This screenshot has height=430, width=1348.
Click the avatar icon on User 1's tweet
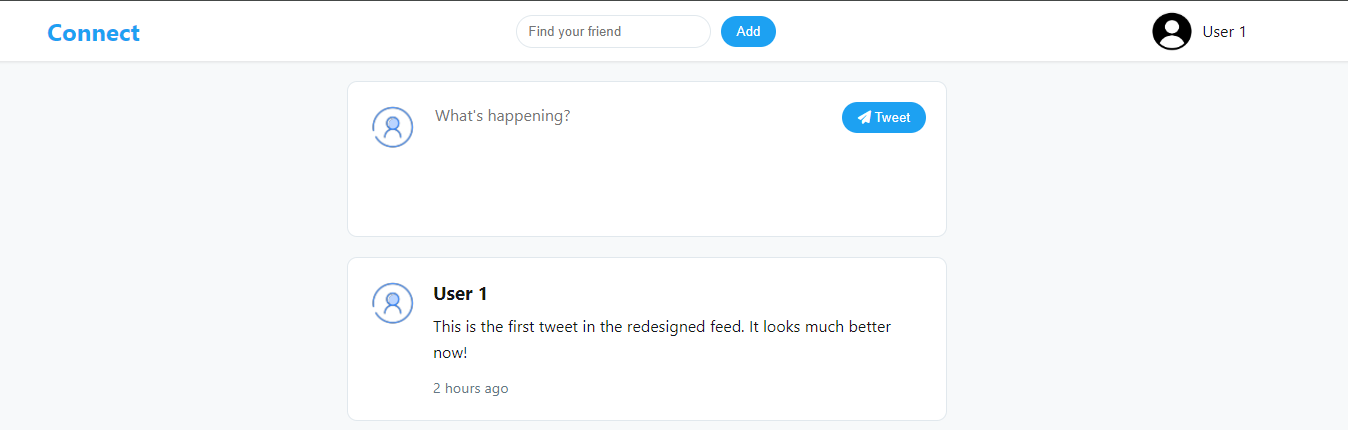point(393,303)
